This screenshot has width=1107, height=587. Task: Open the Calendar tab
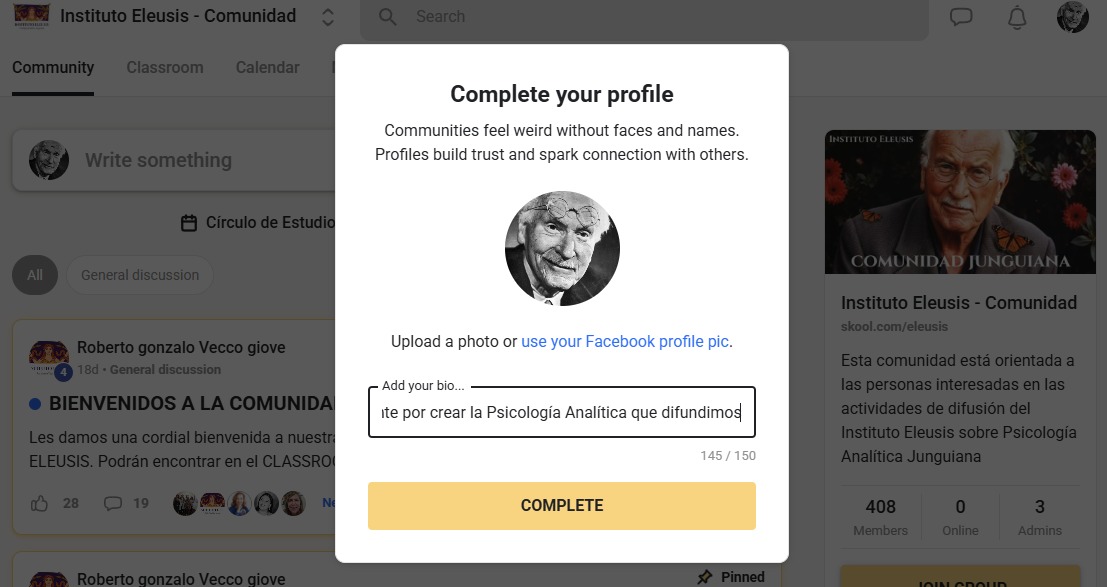[267, 68]
